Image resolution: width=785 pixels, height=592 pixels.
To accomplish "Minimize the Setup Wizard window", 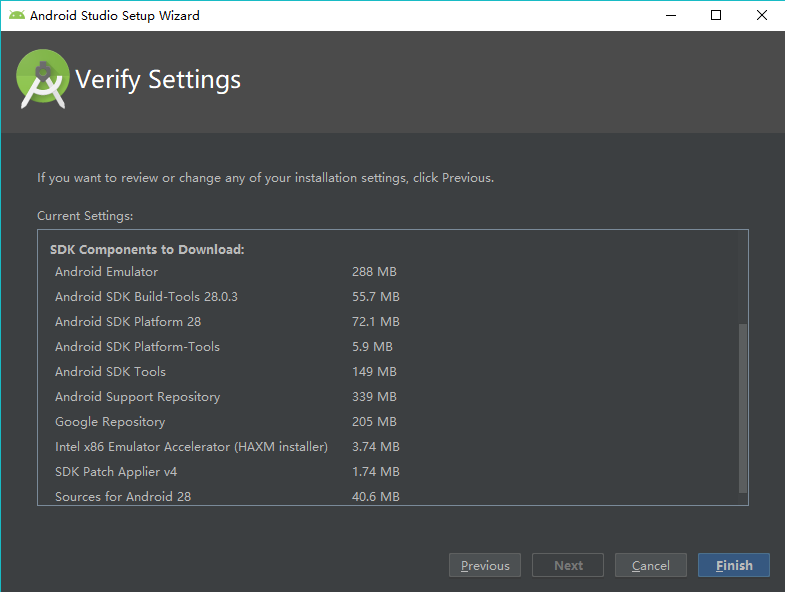I will click(671, 16).
